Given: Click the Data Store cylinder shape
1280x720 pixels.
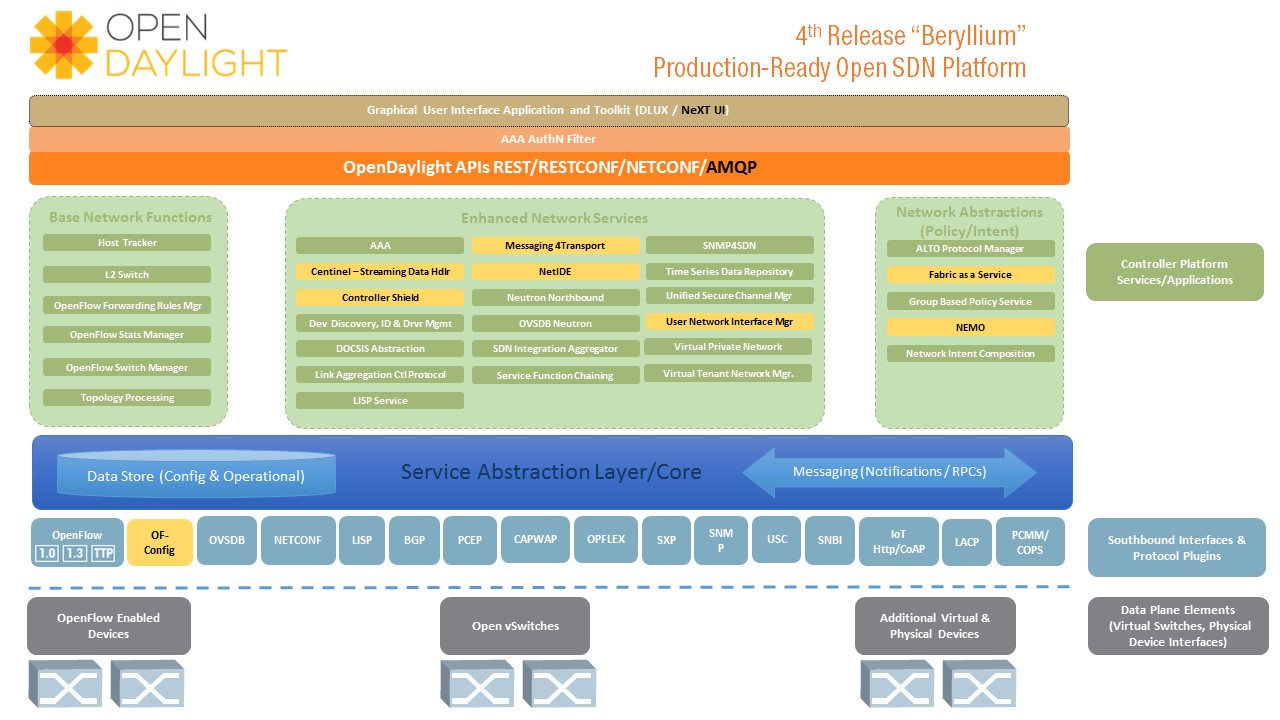Looking at the screenshot, I should click(x=196, y=474).
